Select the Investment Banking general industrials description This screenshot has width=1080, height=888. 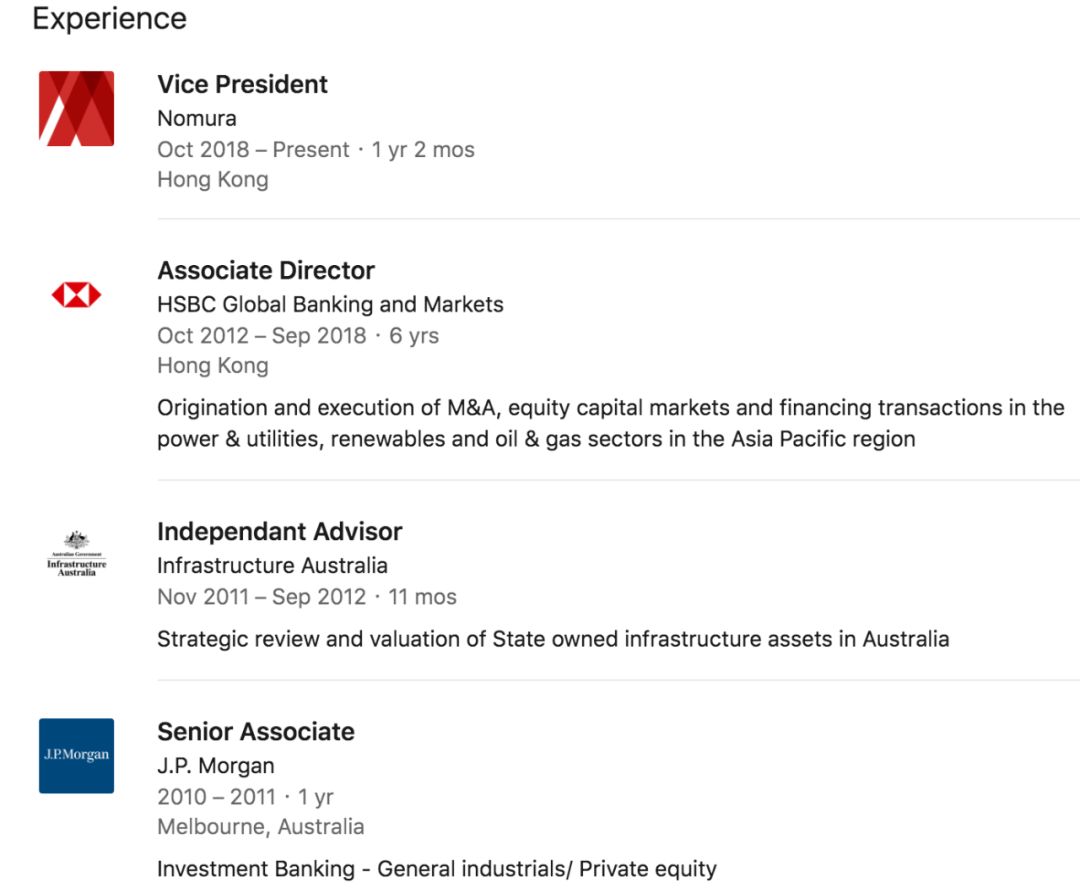[436, 869]
